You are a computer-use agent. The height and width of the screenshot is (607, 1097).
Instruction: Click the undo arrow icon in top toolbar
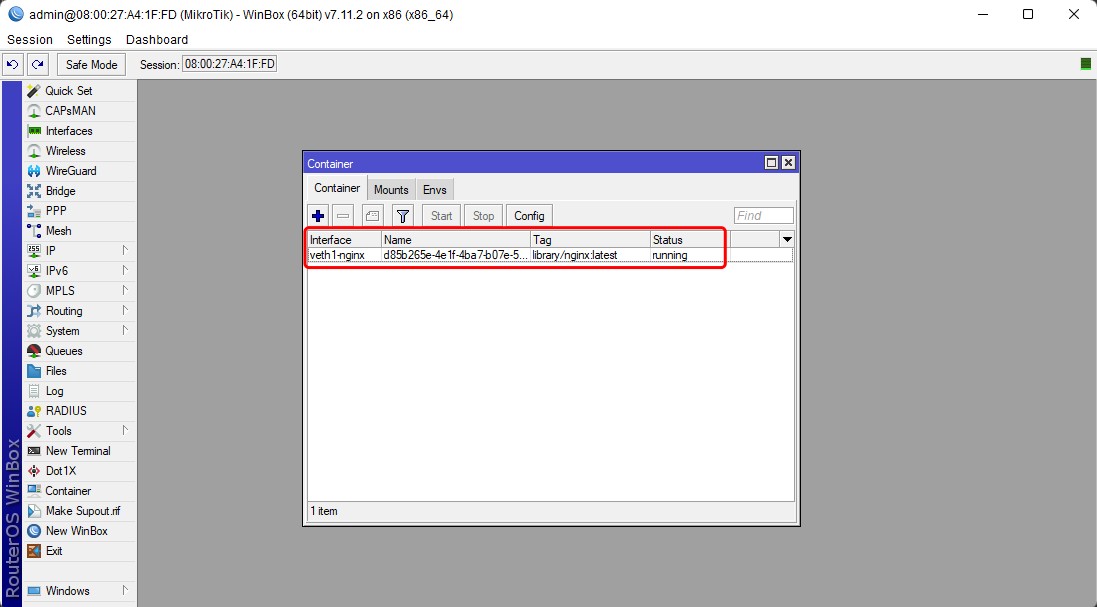click(13, 65)
